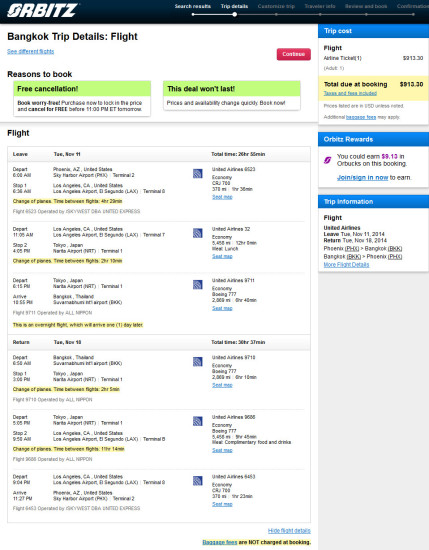Viewport: 429px width, 550px height.
Task: Open Seat map for flight 6453
Action: click(222, 504)
